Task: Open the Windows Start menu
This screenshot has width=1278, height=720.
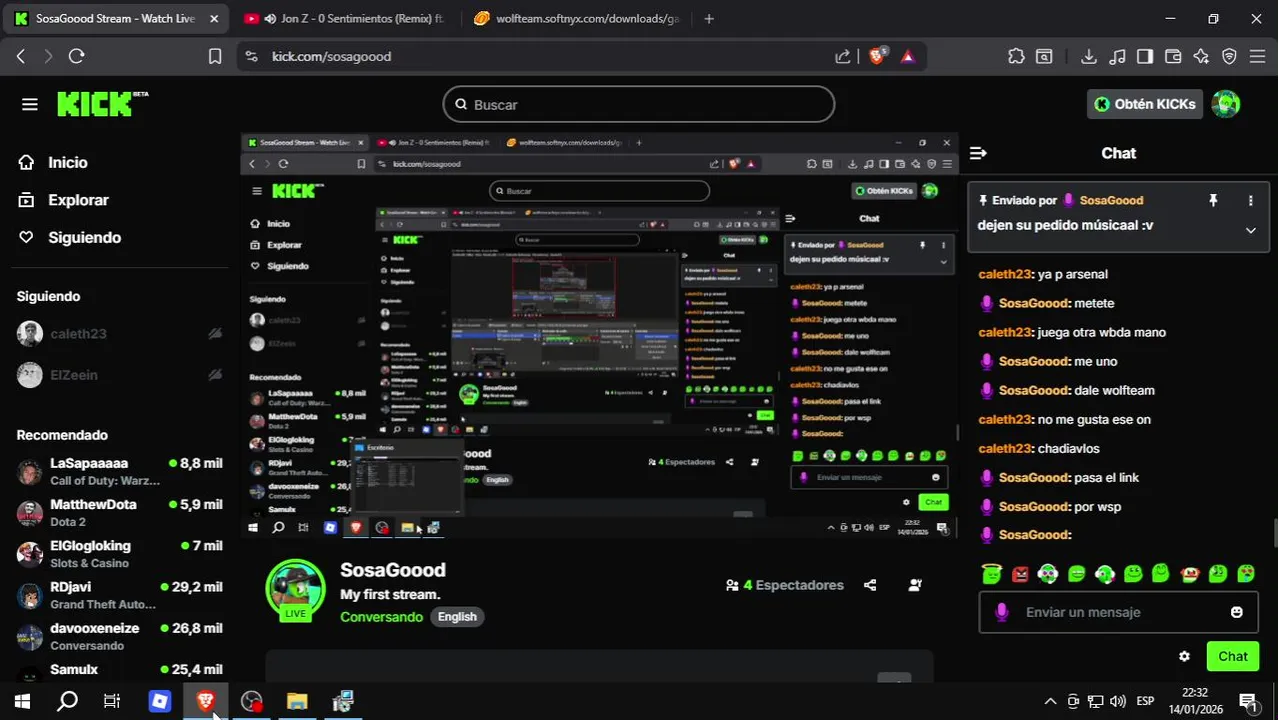Action: (x=22, y=701)
